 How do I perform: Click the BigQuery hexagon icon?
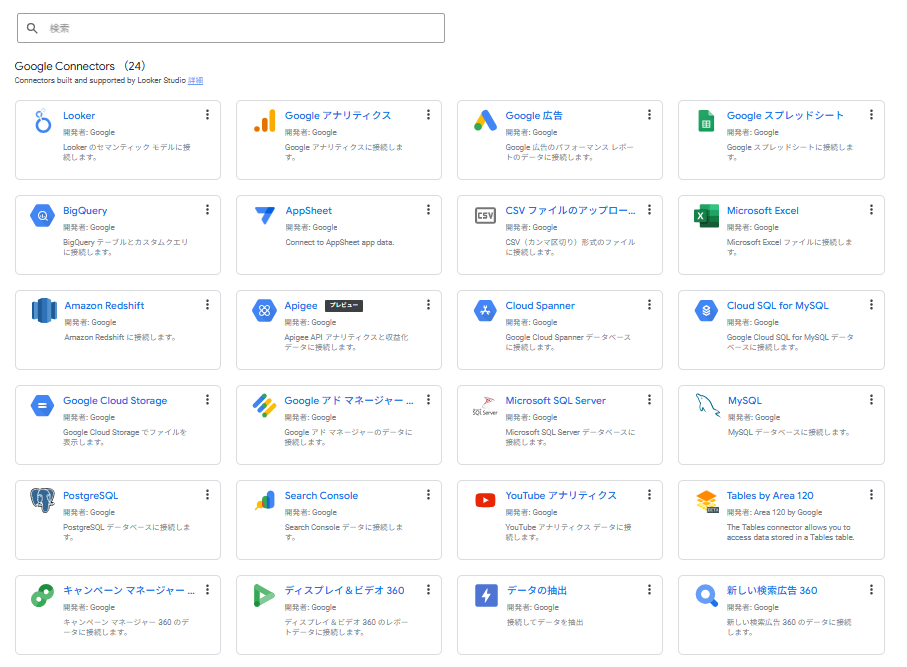42,216
